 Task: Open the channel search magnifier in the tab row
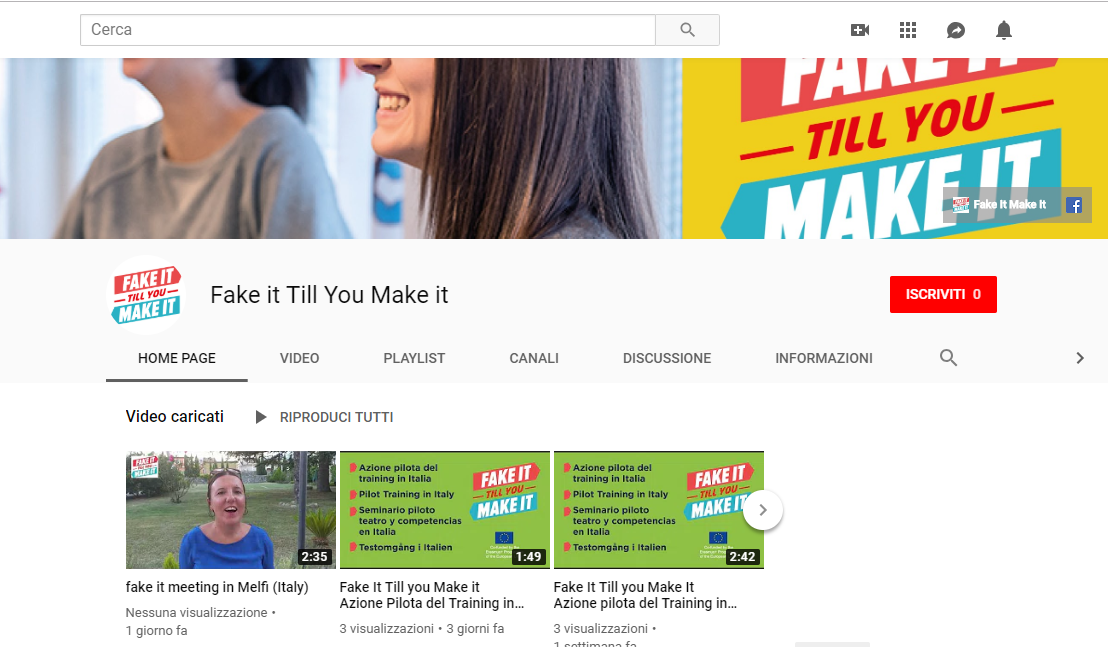pyautogui.click(x=947, y=357)
